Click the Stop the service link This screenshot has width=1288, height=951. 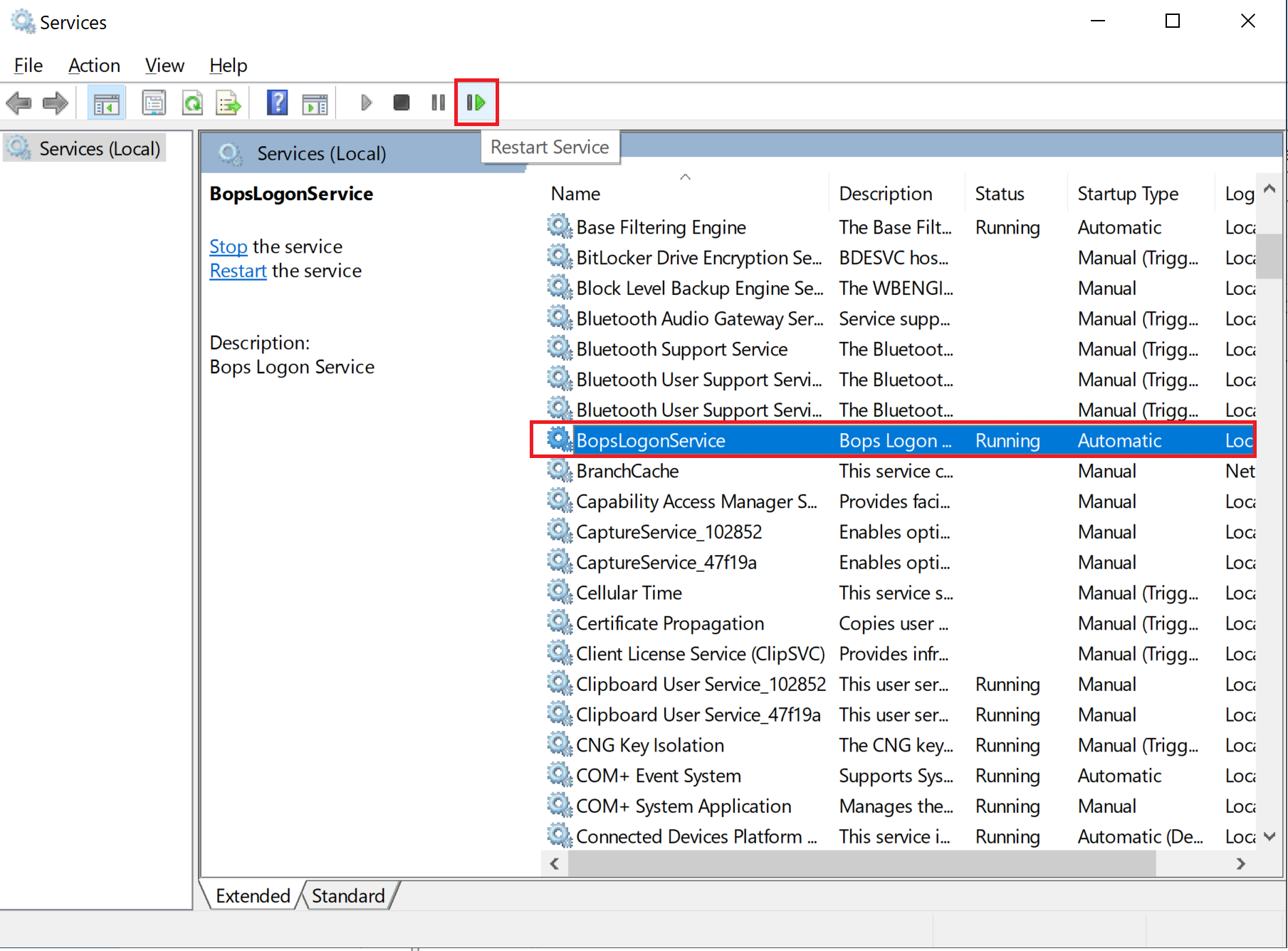[x=228, y=246]
